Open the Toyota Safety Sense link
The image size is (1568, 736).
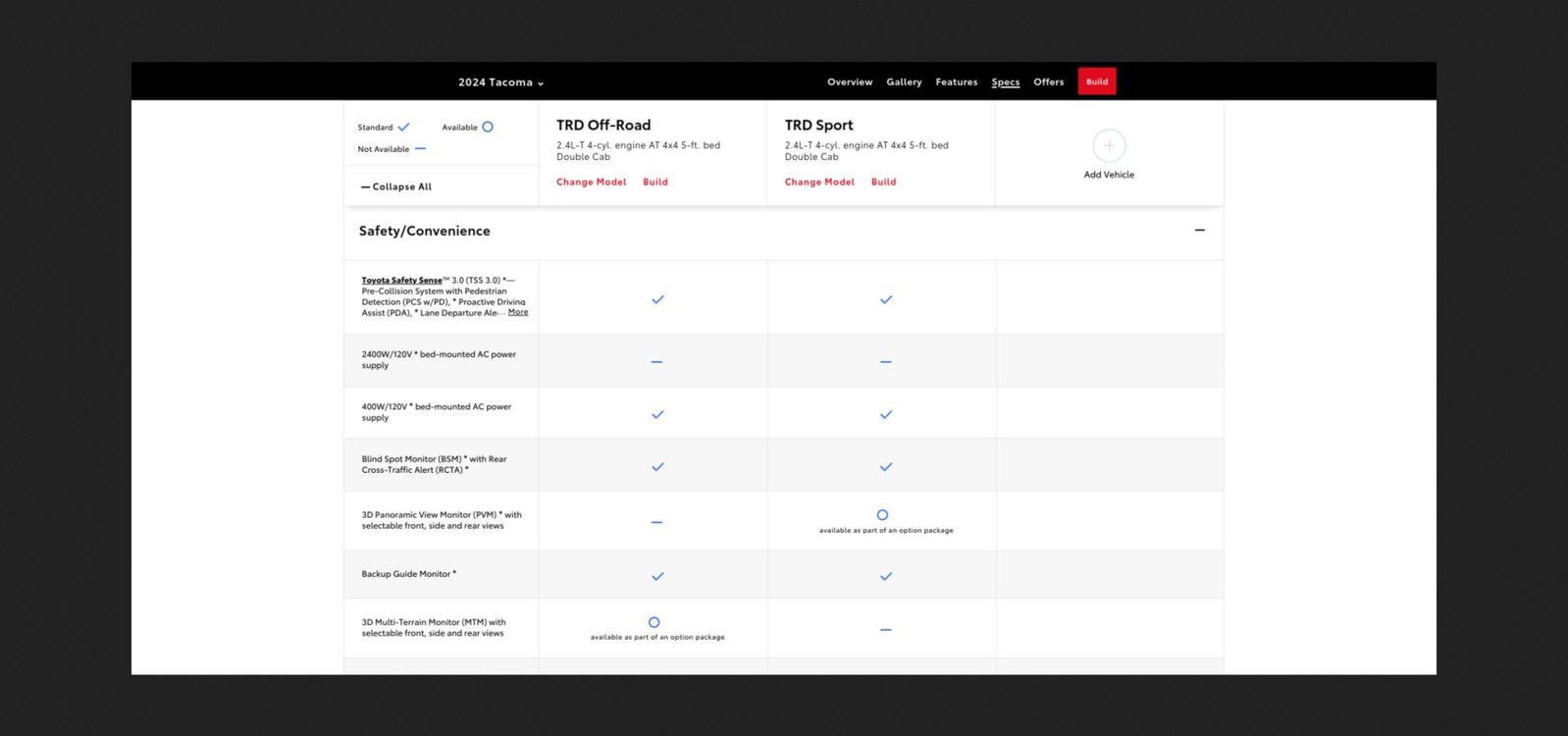coord(401,281)
